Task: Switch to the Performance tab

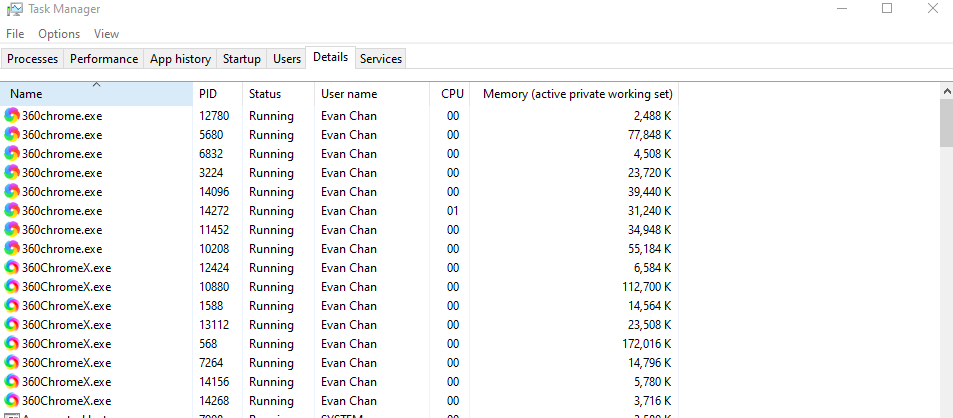Action: click(104, 59)
